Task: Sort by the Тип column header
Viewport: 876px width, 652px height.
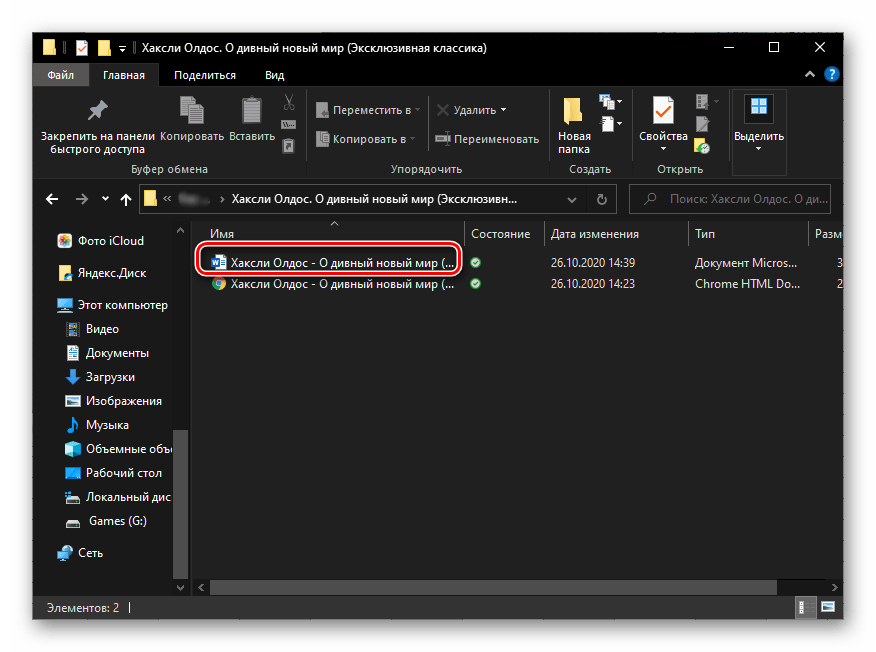Action: (x=704, y=234)
